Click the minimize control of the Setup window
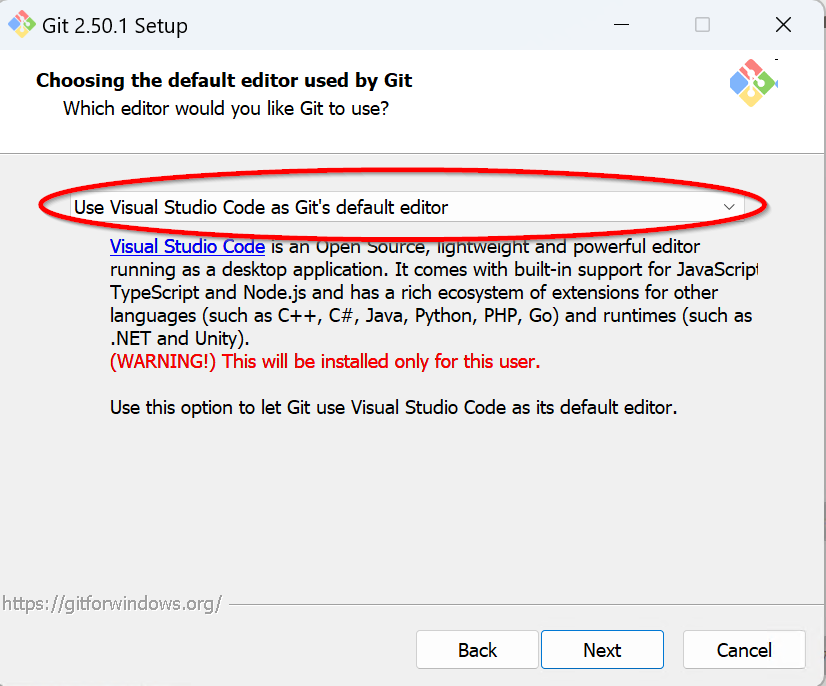The image size is (826, 686). point(621,25)
